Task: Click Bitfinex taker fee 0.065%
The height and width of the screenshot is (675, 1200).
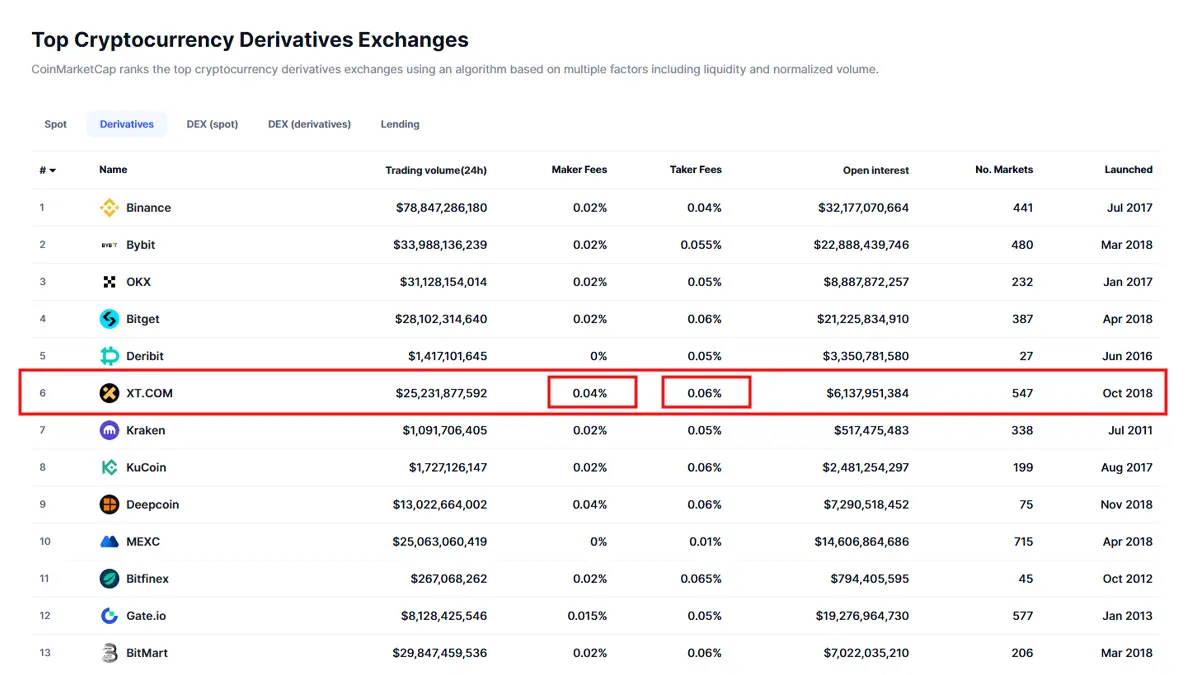Action: [701, 579]
